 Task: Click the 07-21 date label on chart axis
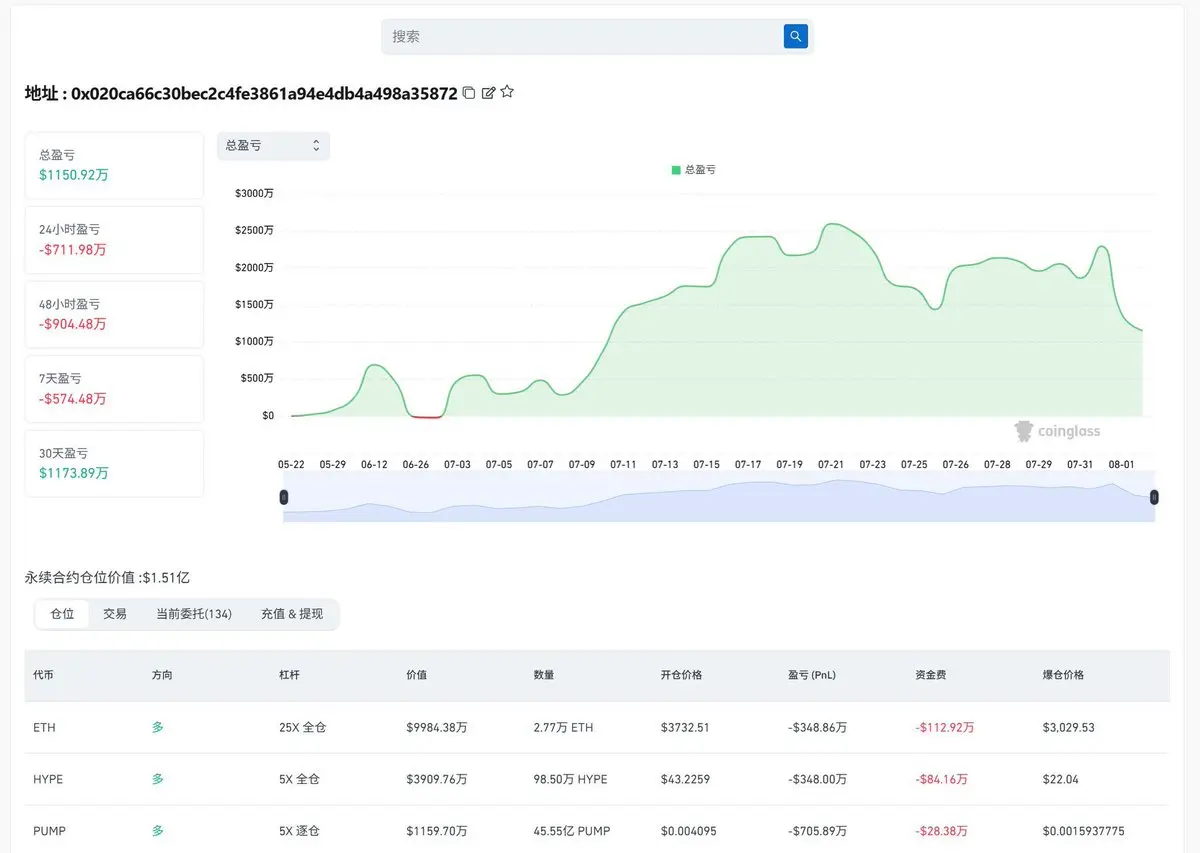click(831, 465)
